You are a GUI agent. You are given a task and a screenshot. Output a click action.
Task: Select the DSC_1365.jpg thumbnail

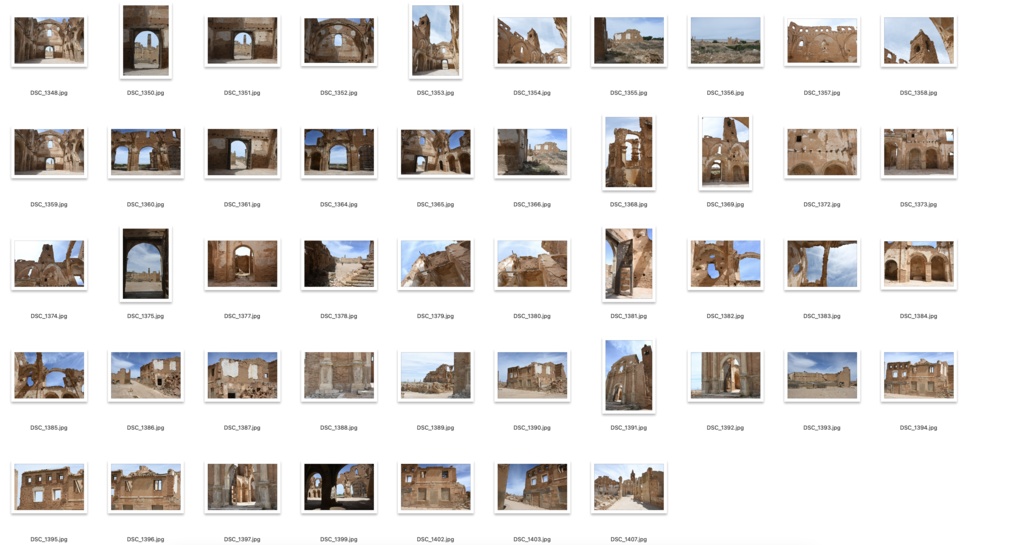[436, 152]
